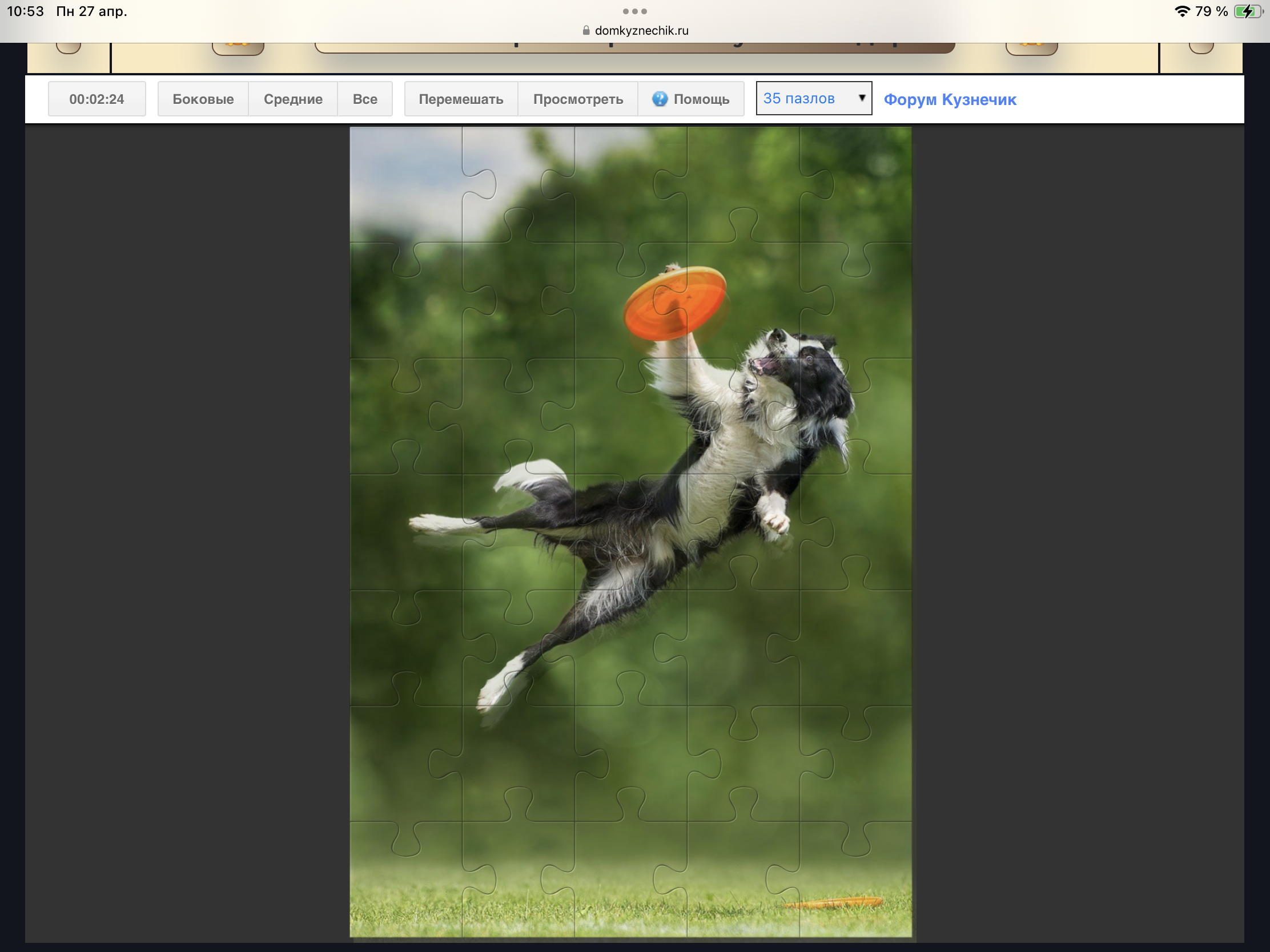Tap the Wi-Fi status icon
The height and width of the screenshot is (952, 1270).
click(1181, 11)
